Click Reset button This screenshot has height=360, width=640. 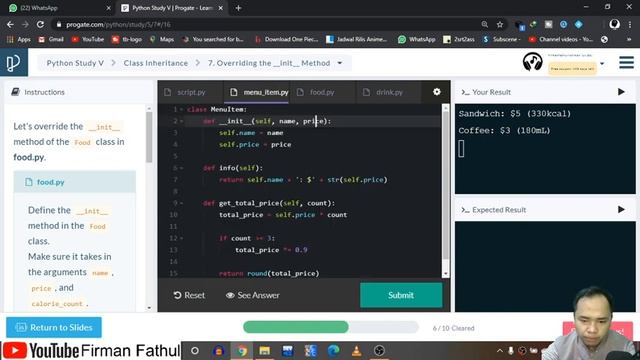189,295
